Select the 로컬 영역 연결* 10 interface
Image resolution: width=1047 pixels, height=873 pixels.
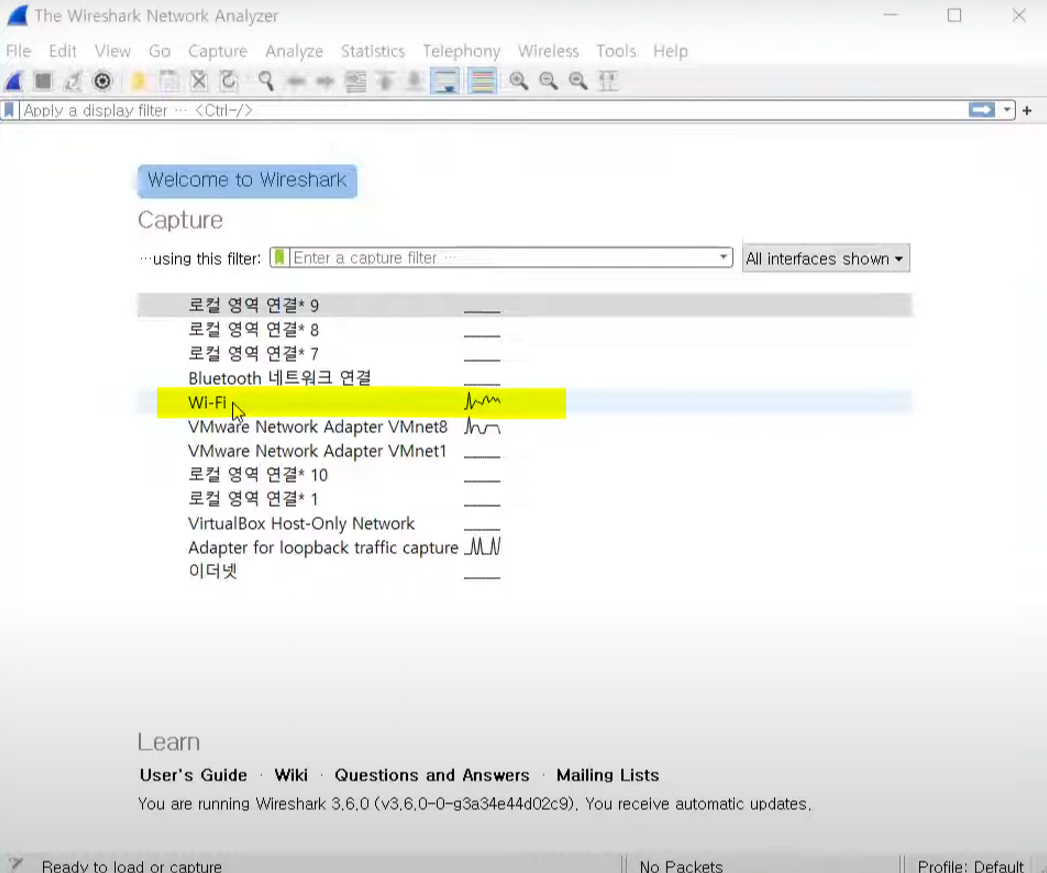pos(524,475)
